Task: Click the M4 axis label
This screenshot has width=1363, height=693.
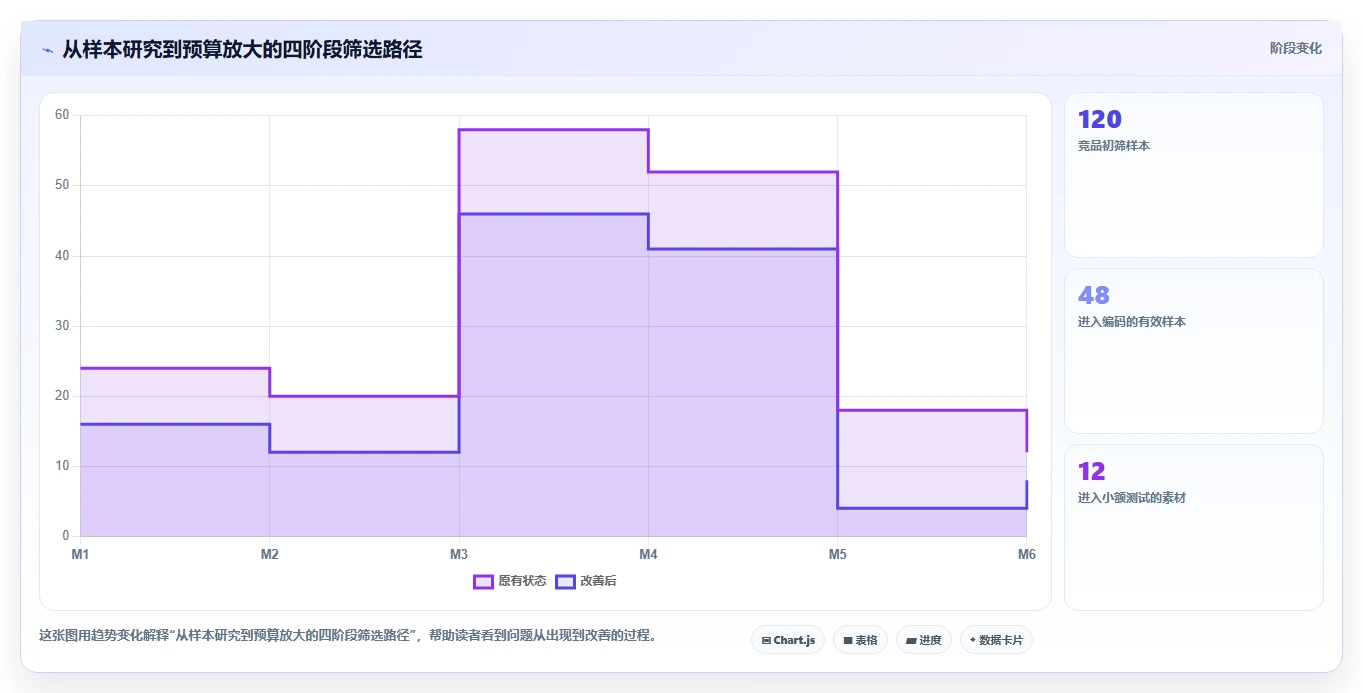Action: pos(648,554)
